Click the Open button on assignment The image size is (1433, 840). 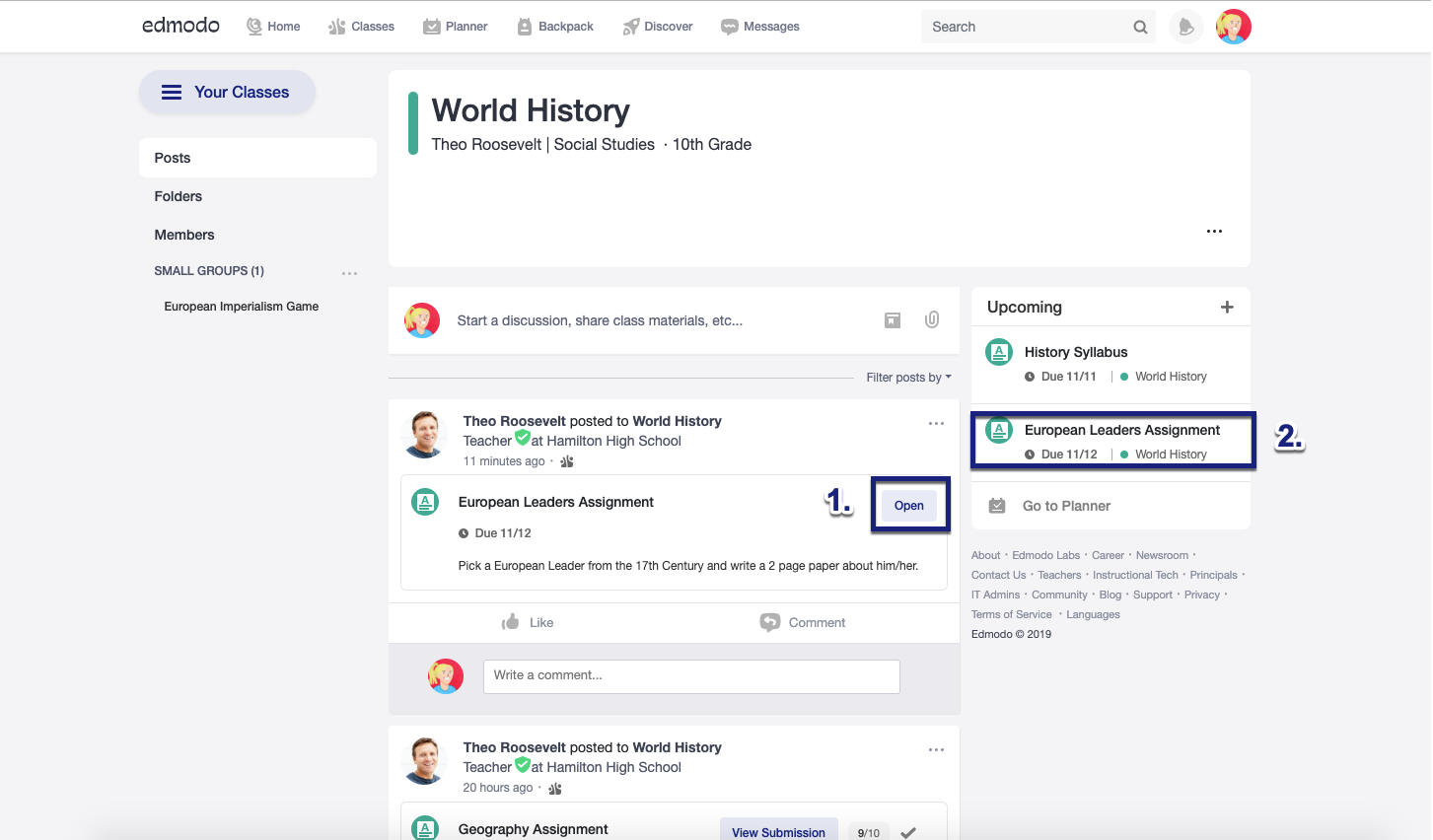[909, 506]
